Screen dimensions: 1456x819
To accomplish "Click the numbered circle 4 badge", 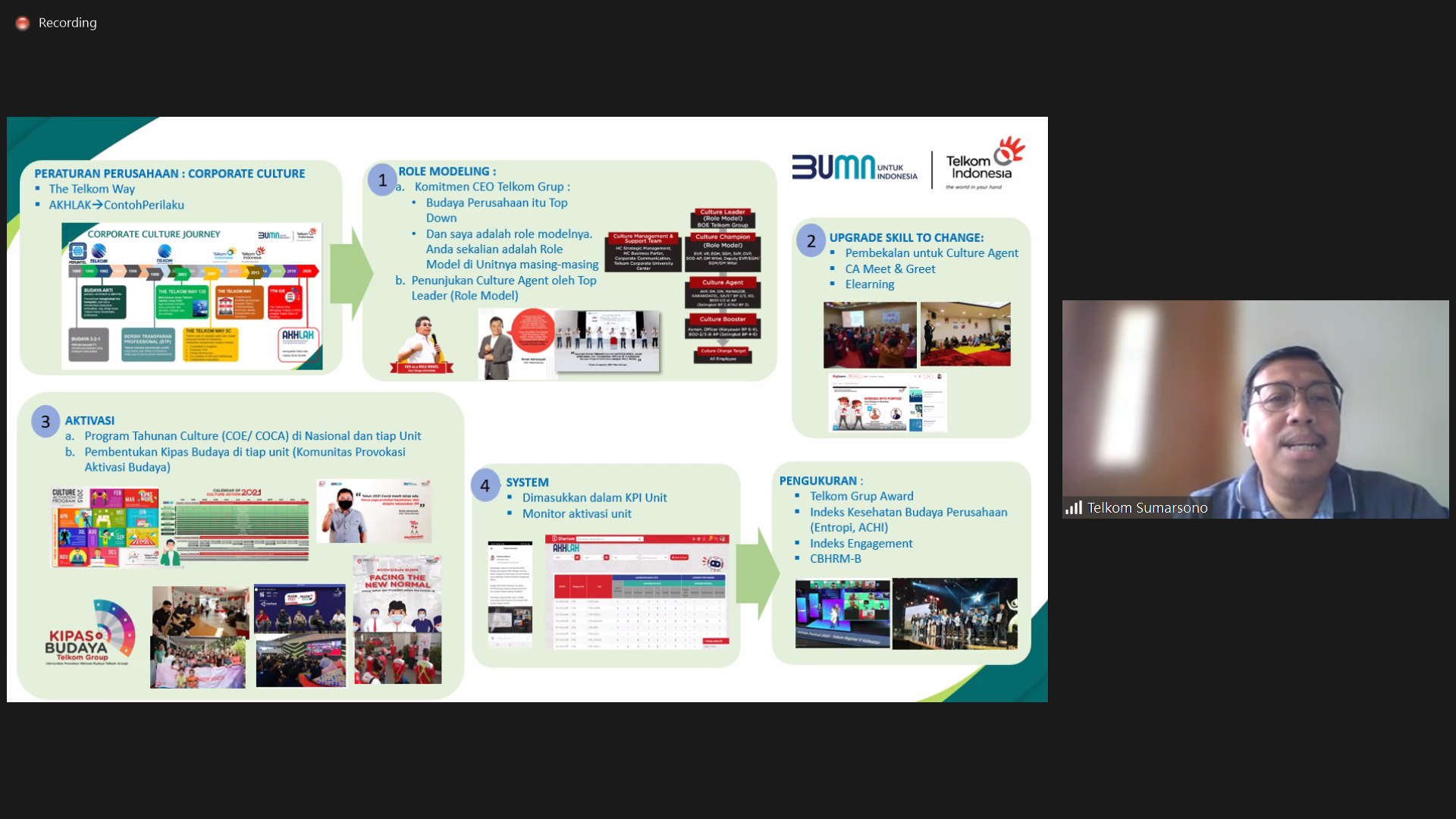I will coord(485,486).
